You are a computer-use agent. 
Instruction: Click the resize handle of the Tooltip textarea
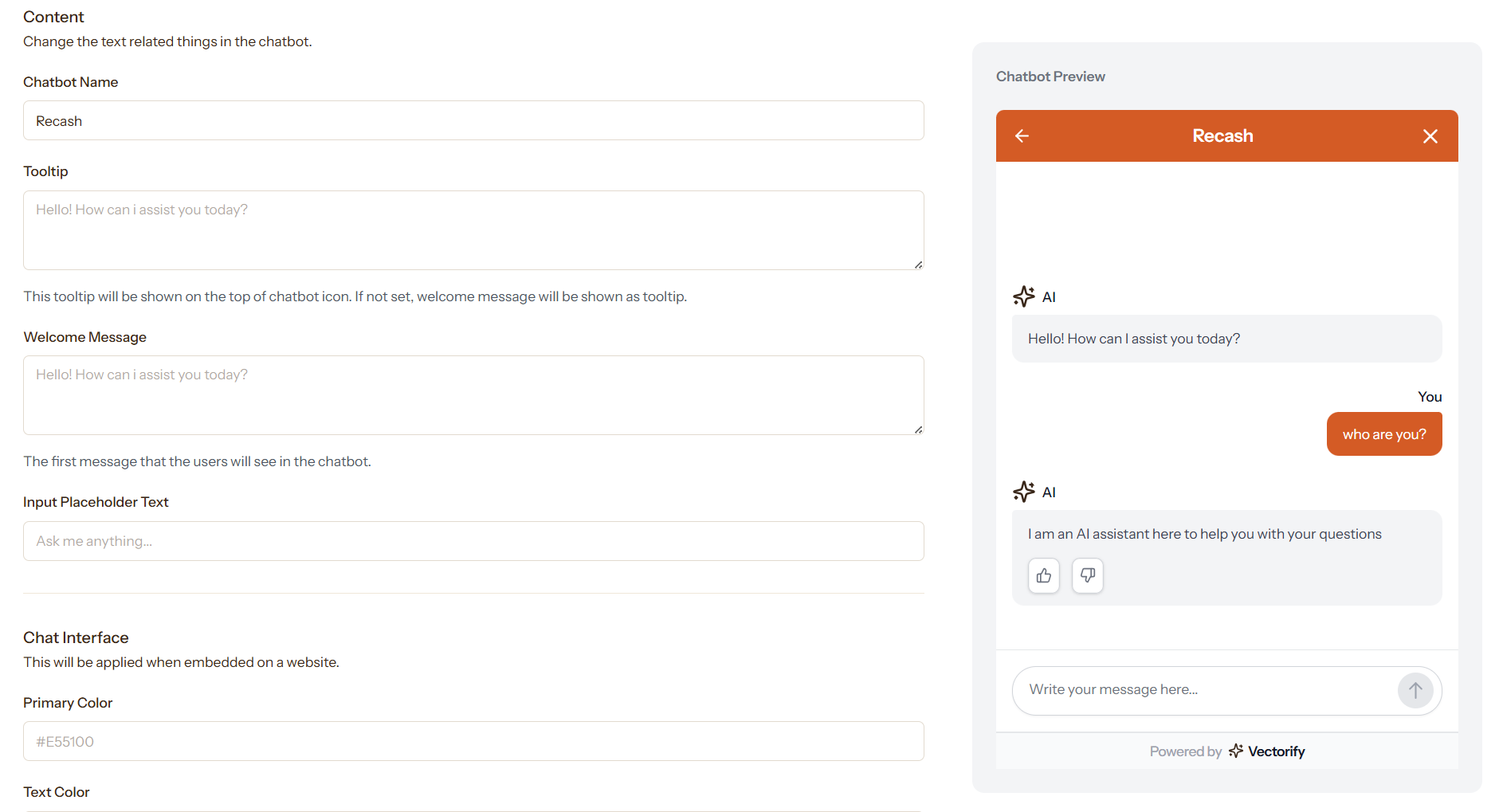[918, 265]
